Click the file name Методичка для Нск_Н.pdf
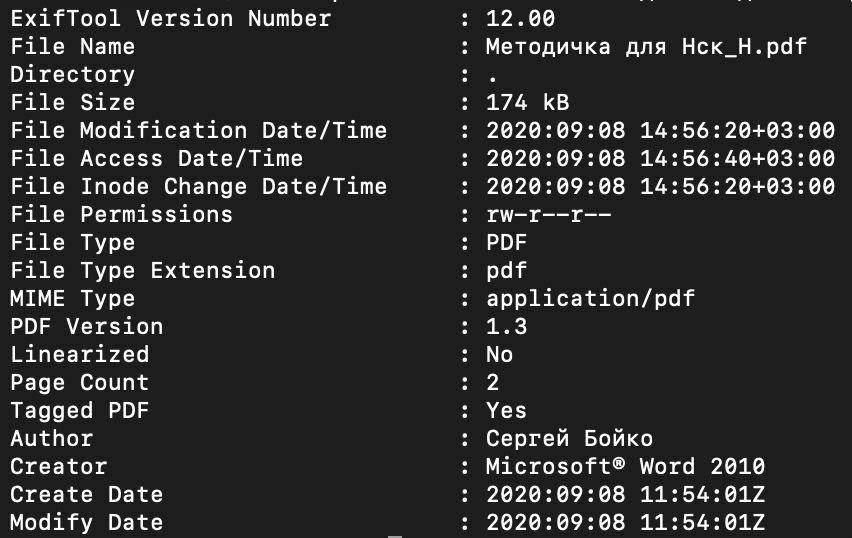 pyautogui.click(x=646, y=47)
